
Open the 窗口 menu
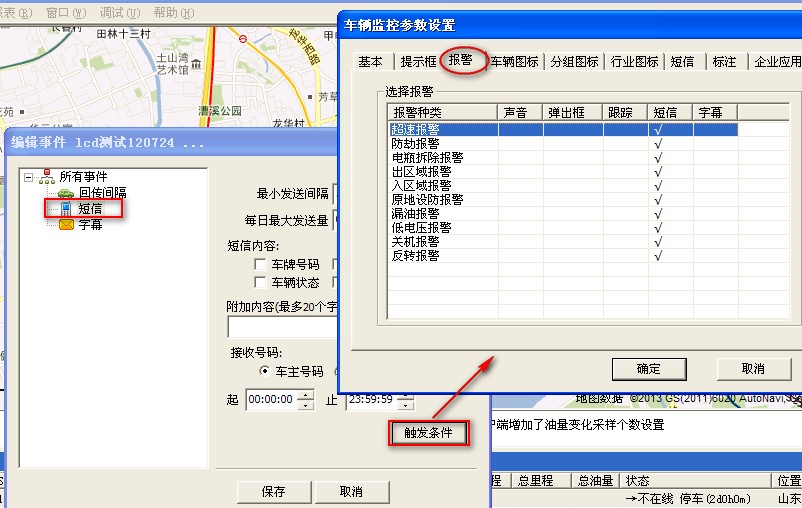pos(65,13)
